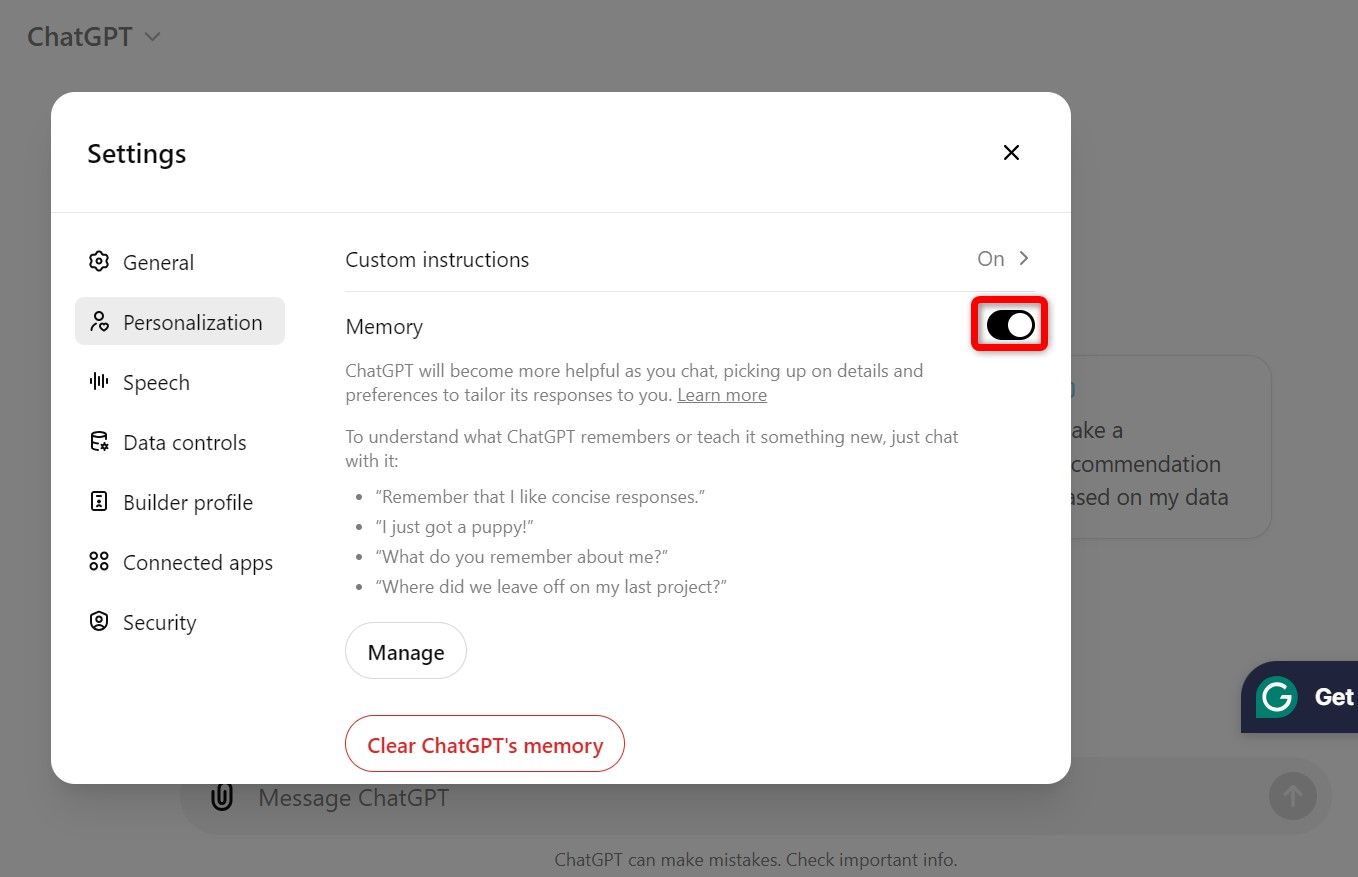Click the send message arrow button
This screenshot has width=1358, height=877.
[x=1293, y=796]
